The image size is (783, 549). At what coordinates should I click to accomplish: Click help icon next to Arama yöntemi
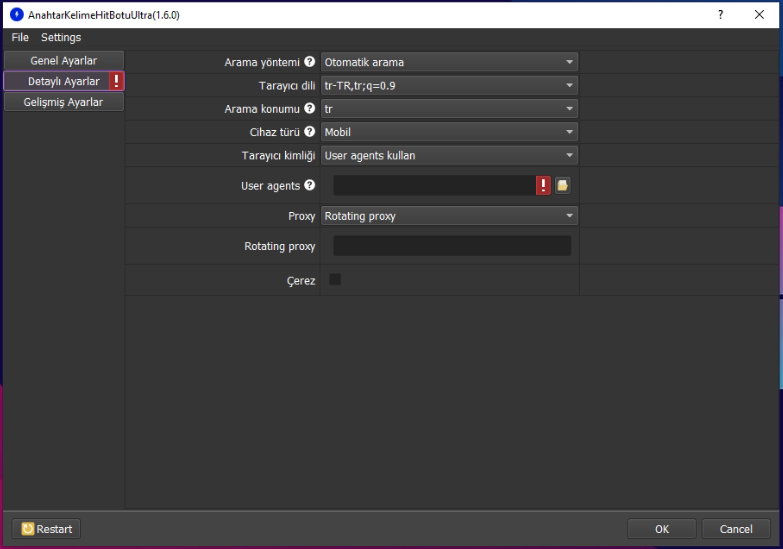(310, 62)
